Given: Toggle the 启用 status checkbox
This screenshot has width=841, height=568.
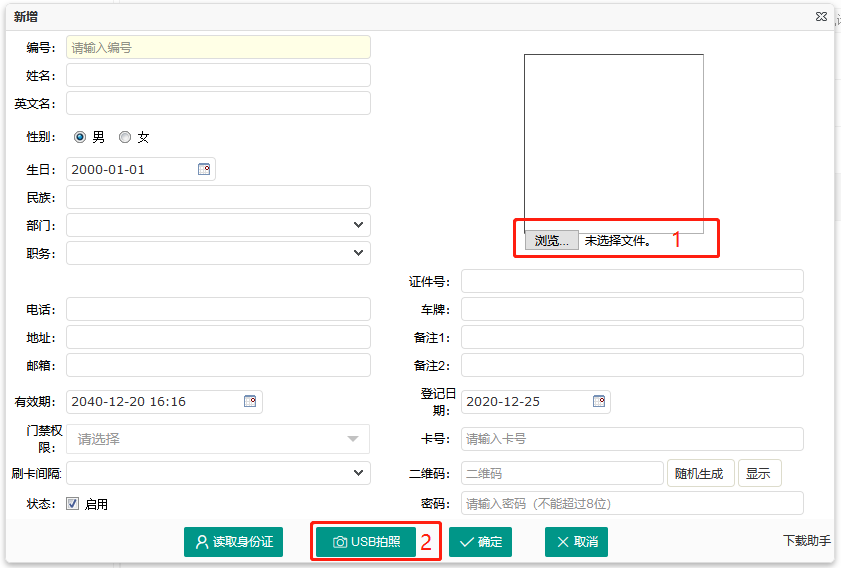Looking at the screenshot, I should tap(72, 504).
